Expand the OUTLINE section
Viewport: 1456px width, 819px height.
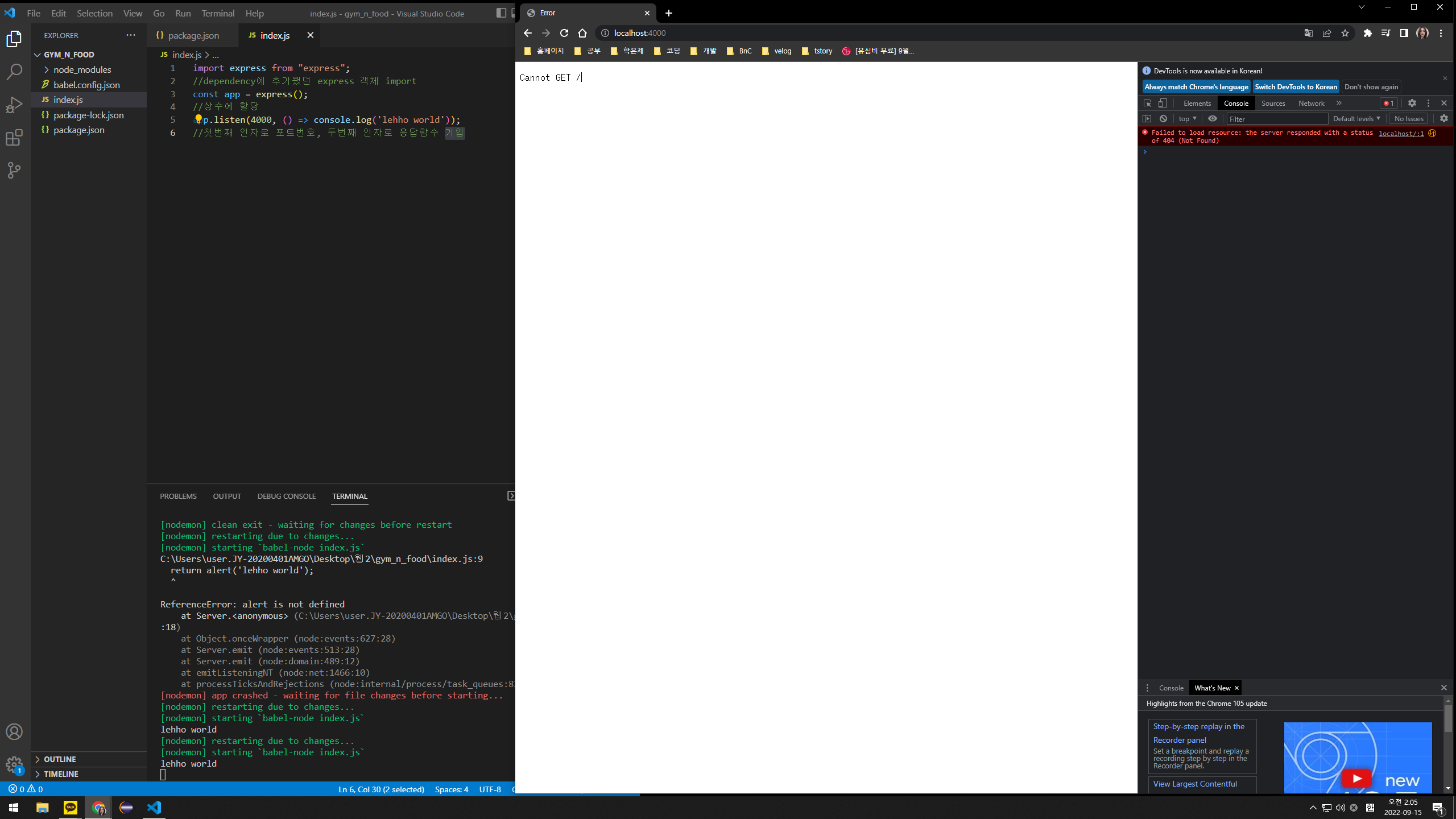60,759
